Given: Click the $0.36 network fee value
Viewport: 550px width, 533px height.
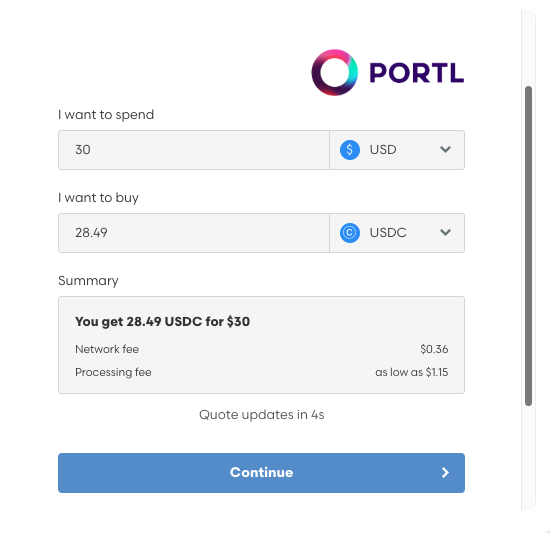Looking at the screenshot, I should click(x=434, y=349).
